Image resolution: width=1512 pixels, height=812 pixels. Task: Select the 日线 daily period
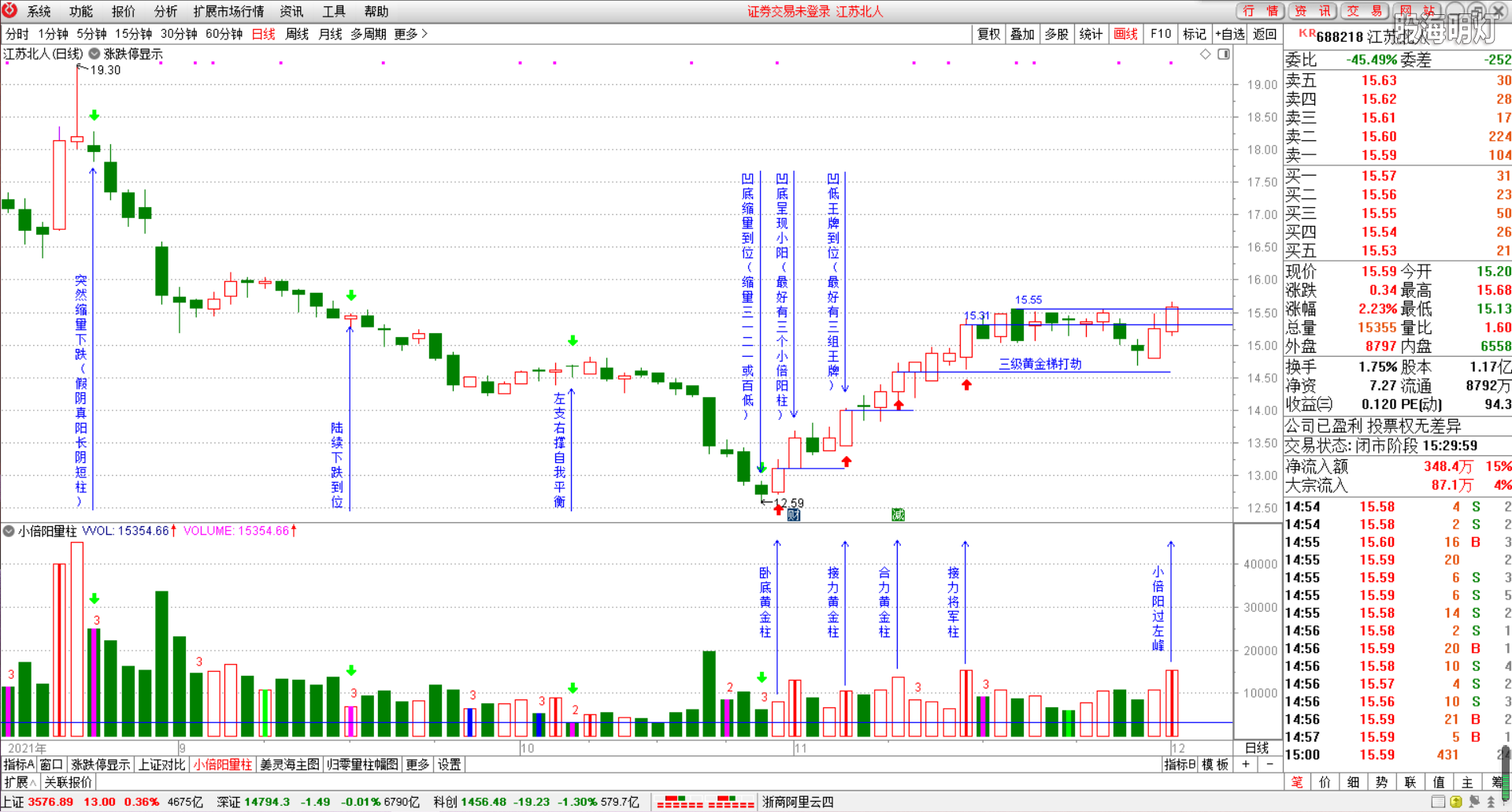[x=264, y=34]
